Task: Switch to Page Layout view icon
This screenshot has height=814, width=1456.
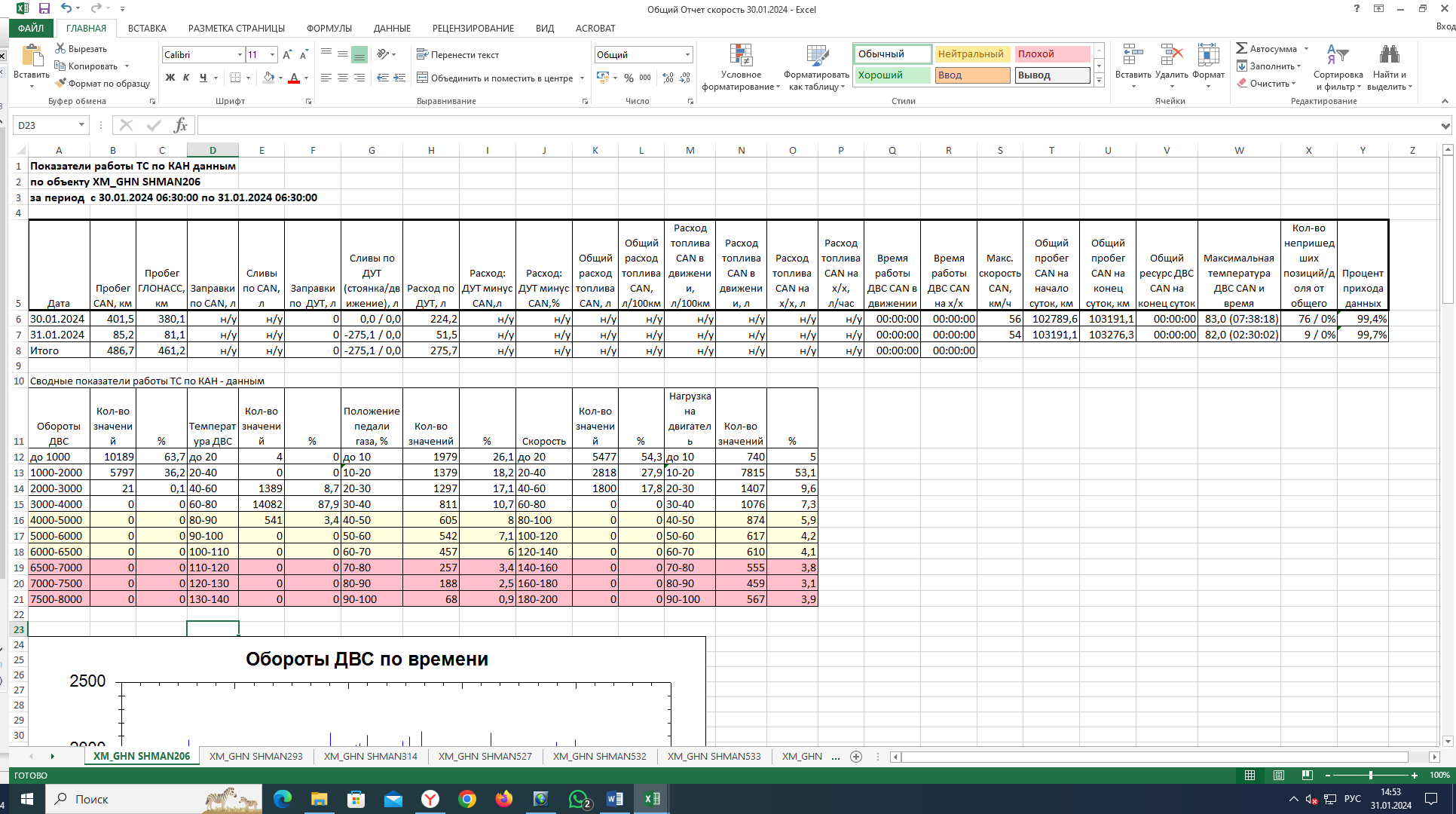Action: [x=1279, y=775]
